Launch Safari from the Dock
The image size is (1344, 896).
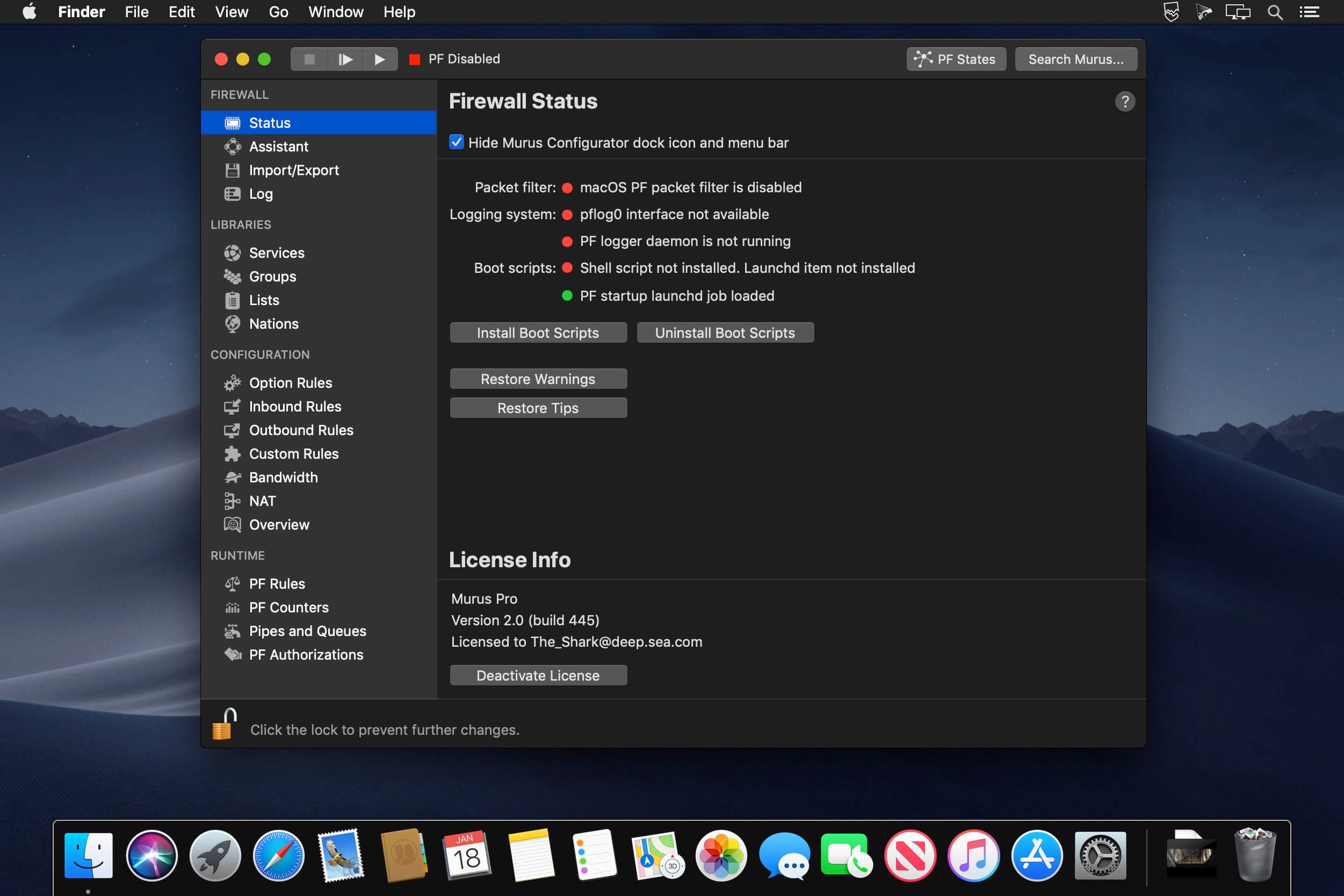(x=278, y=855)
